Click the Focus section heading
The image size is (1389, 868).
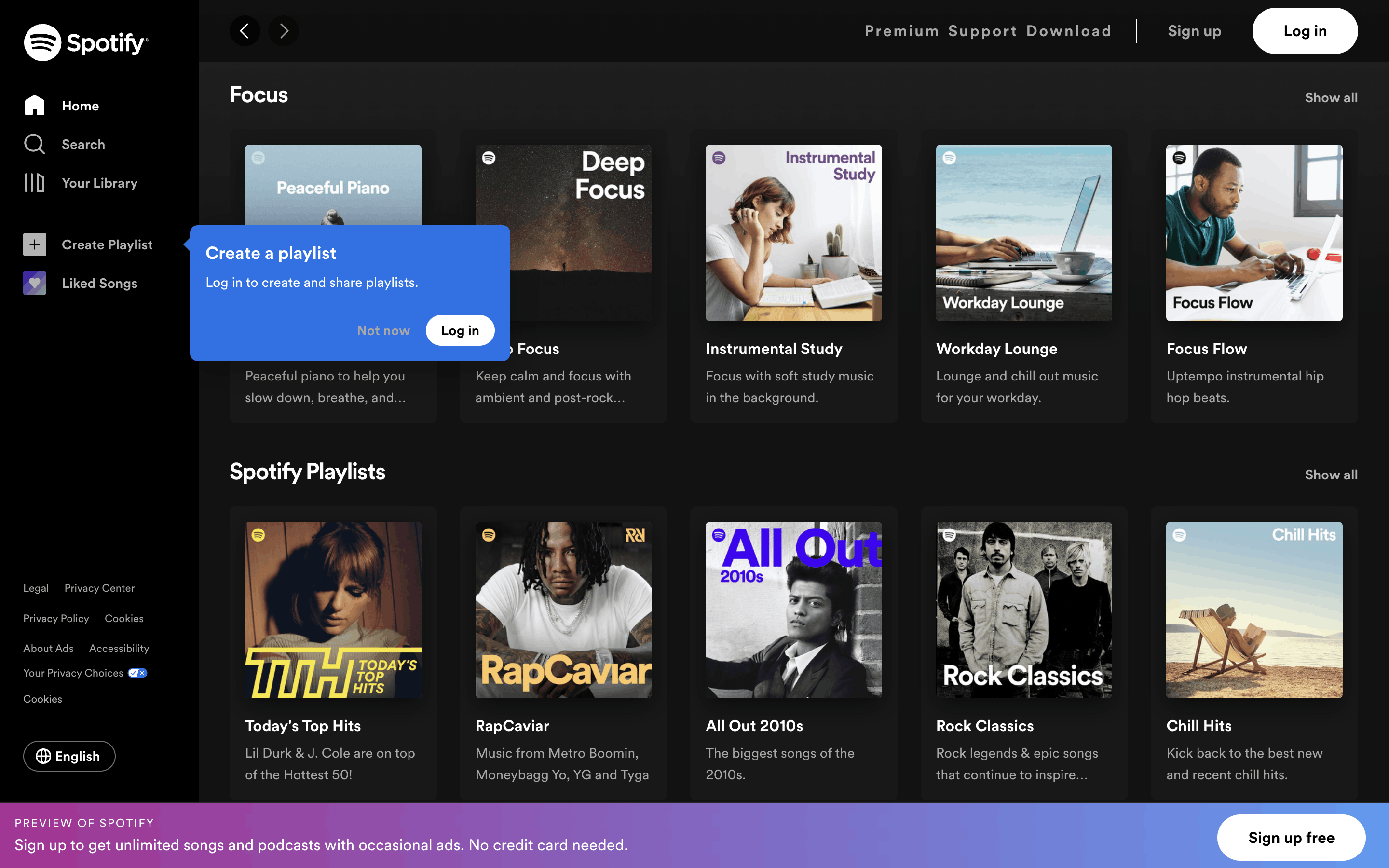coord(259,95)
